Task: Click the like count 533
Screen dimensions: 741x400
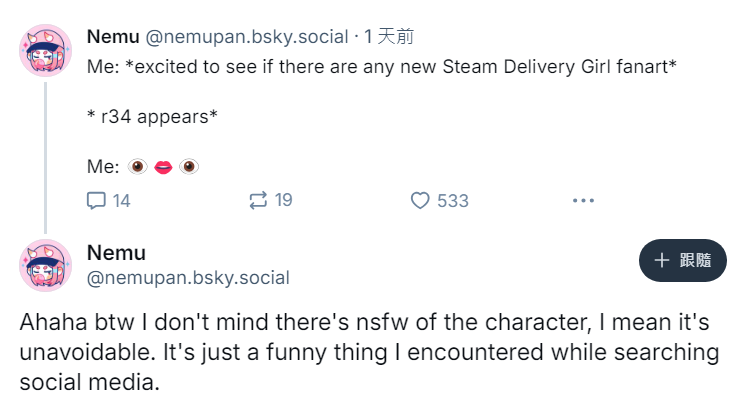Action: 452,200
